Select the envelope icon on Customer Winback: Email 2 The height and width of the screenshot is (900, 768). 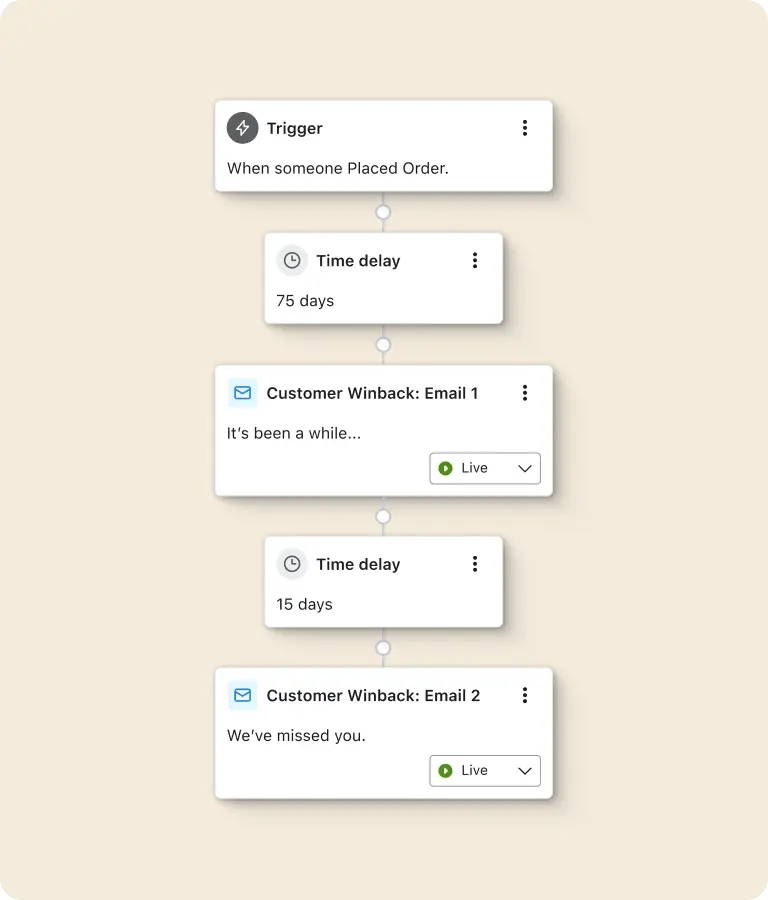(242, 695)
